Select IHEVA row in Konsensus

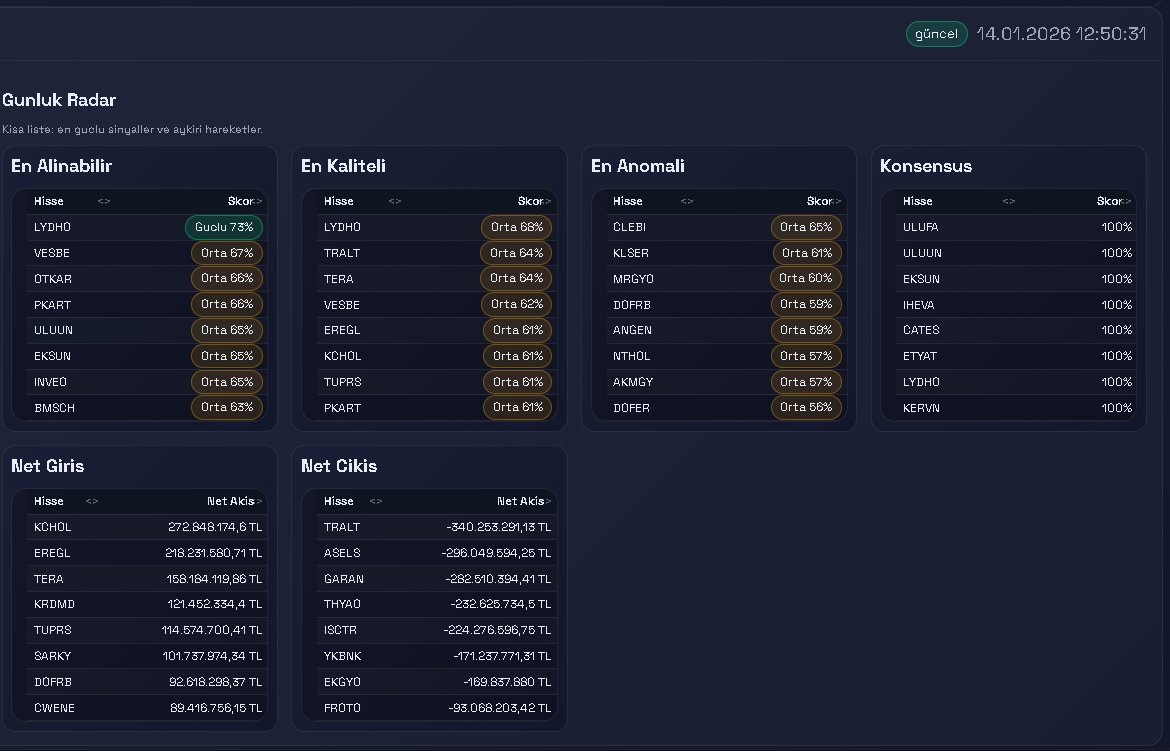[1016, 305]
